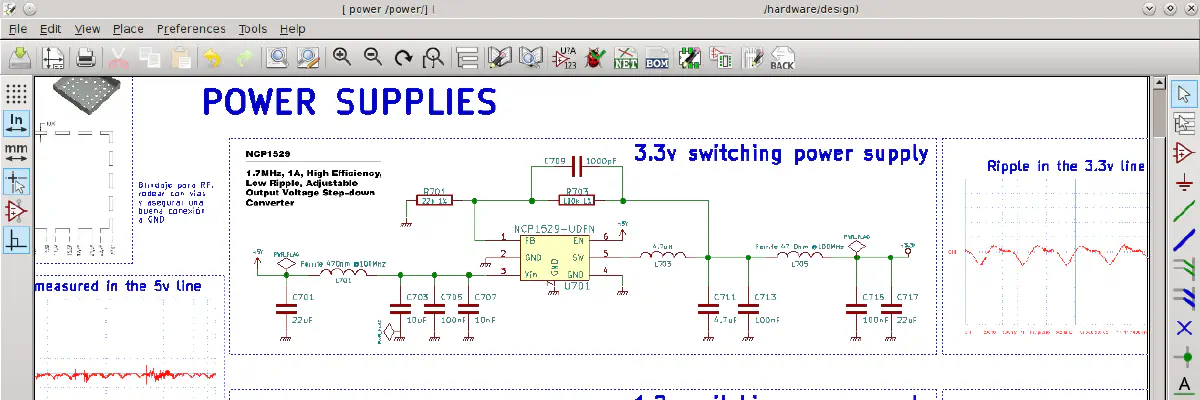This screenshot has width=1200, height=400.
Task: Select no-connect flag tool
Action: click(1184, 327)
